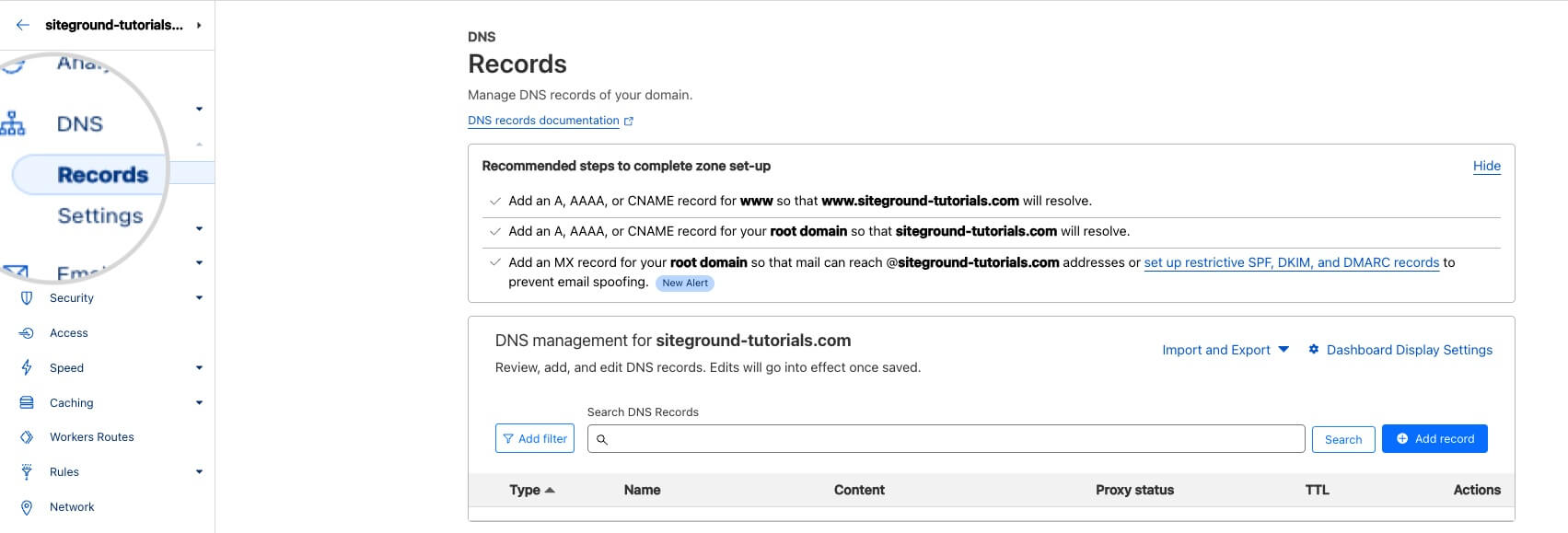Click the Access sign-in icon
The image size is (1568, 533).
click(x=27, y=333)
